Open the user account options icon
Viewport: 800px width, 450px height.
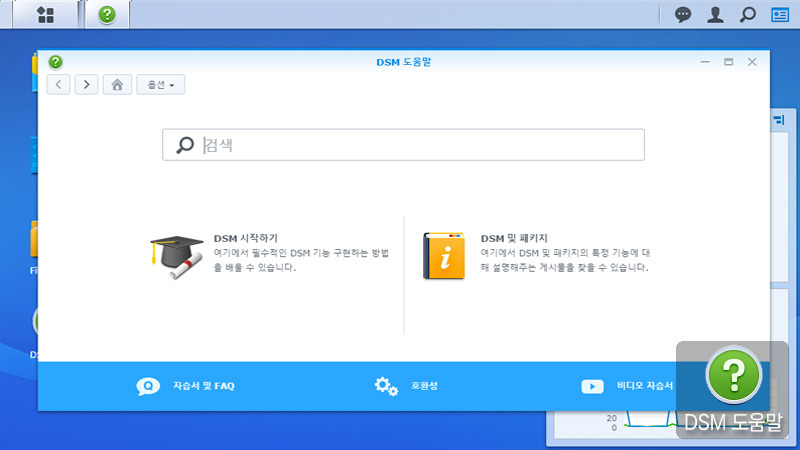pos(715,15)
